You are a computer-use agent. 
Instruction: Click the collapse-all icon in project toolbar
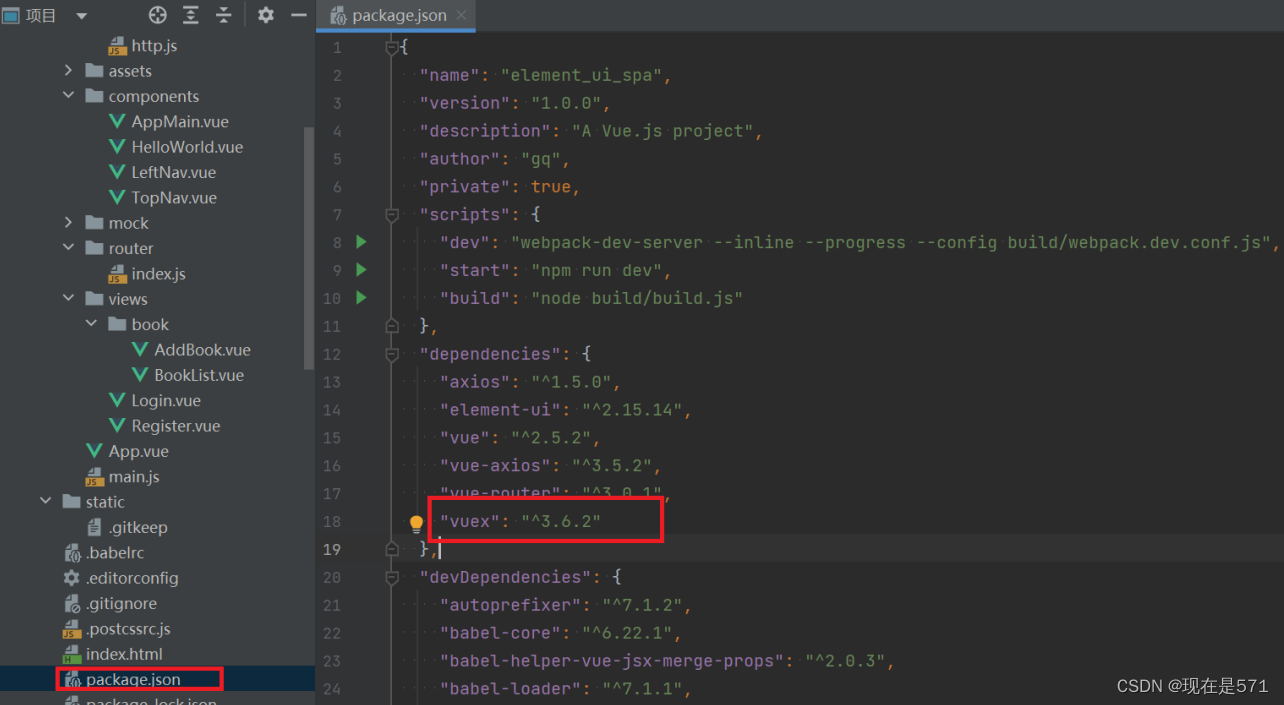(x=224, y=15)
